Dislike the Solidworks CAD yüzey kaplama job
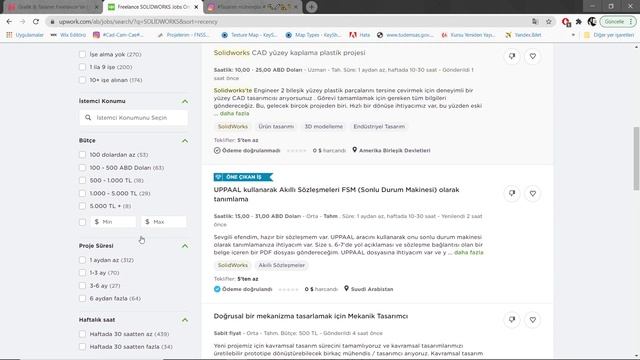The image size is (640, 360). point(512,56)
